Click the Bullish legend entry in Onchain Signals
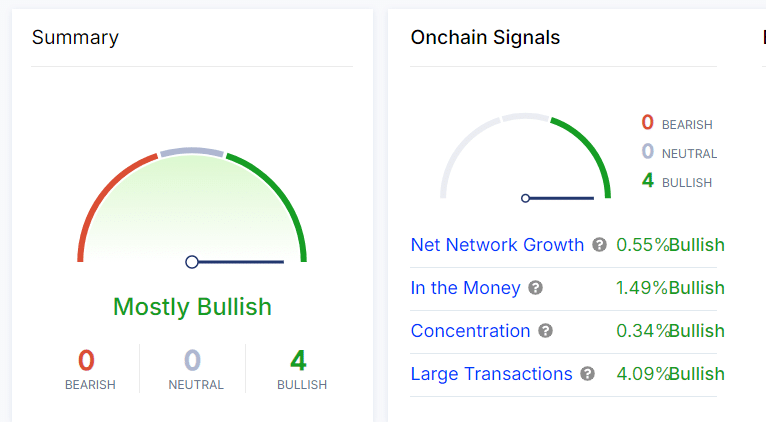Viewport: 766px width, 422px height. [678, 182]
